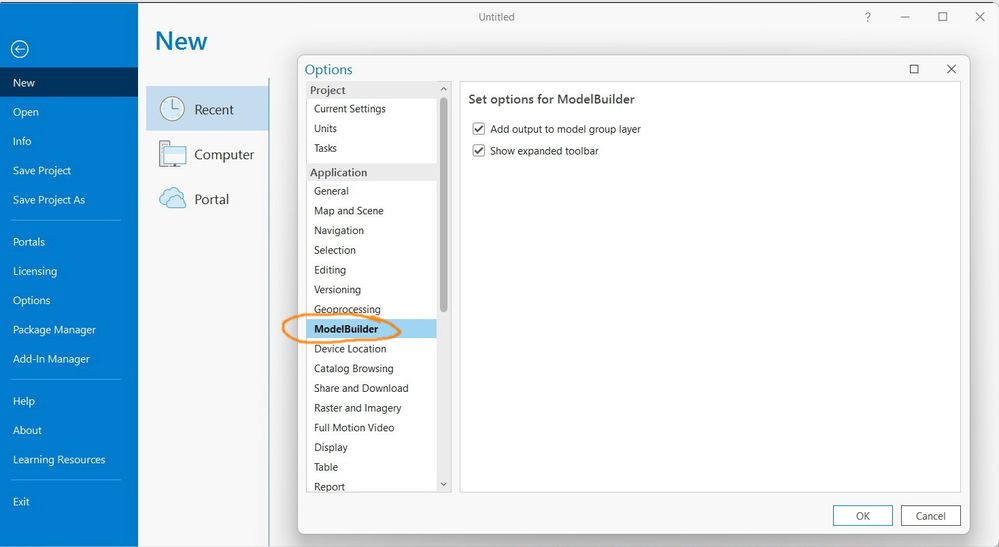
Task: Select Package Manager in left menu
Action: (x=54, y=330)
